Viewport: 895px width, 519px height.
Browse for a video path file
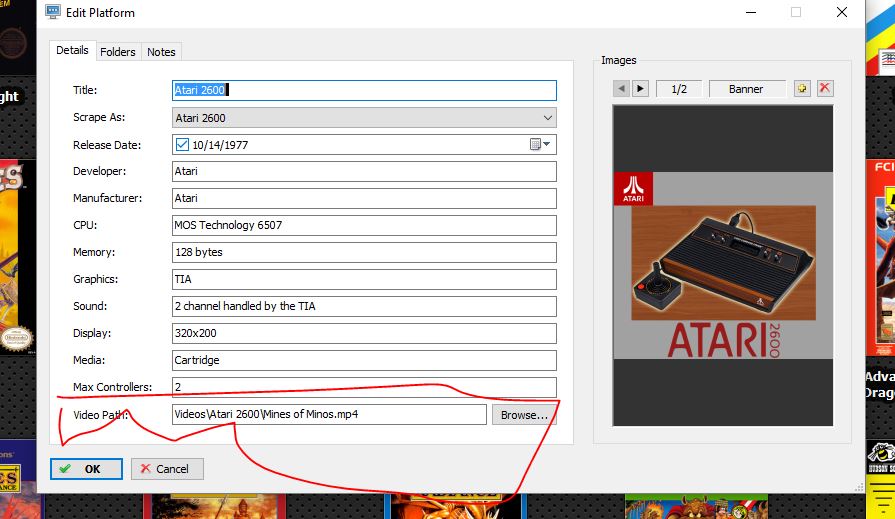point(524,415)
